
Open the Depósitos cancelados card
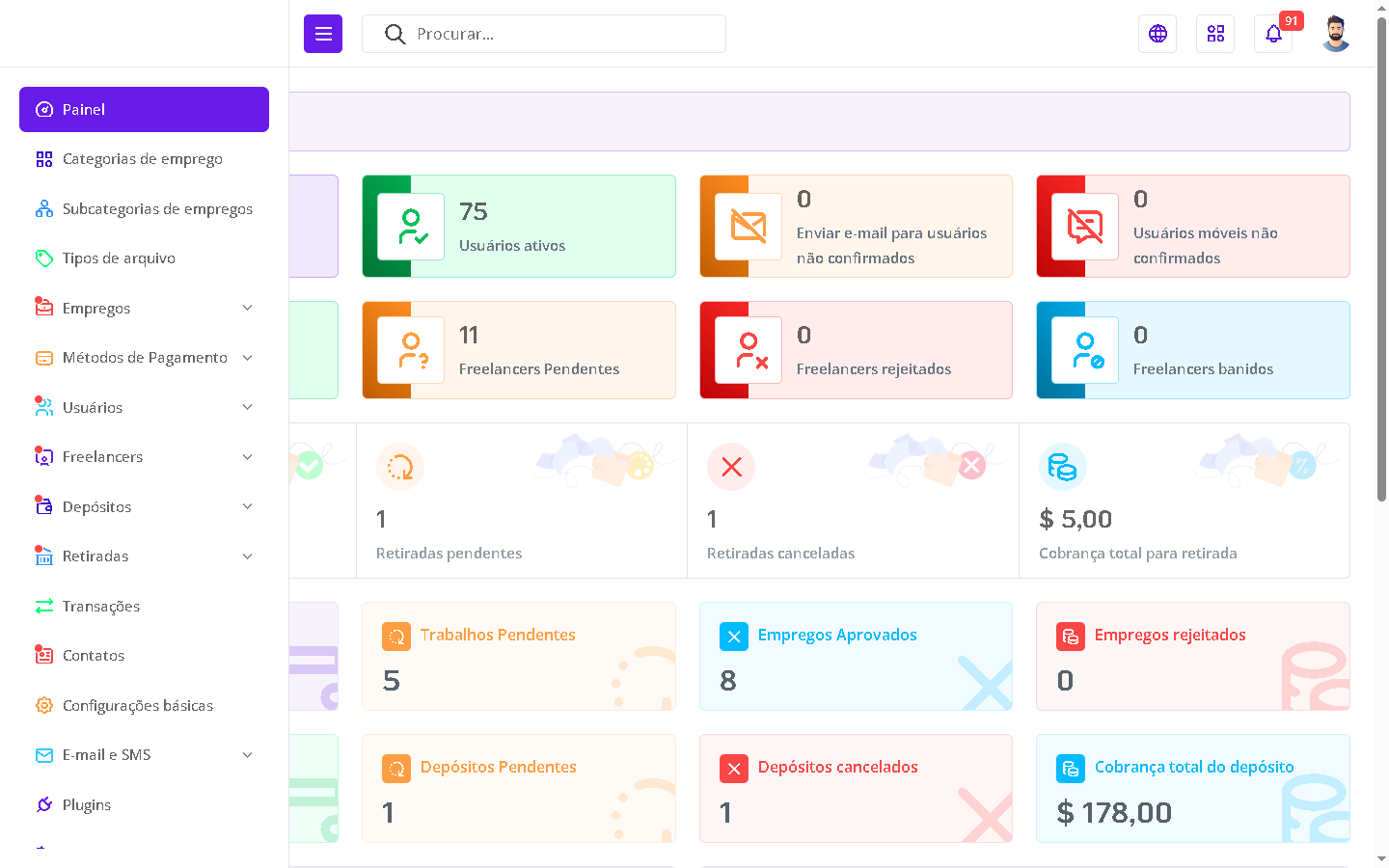(856, 788)
